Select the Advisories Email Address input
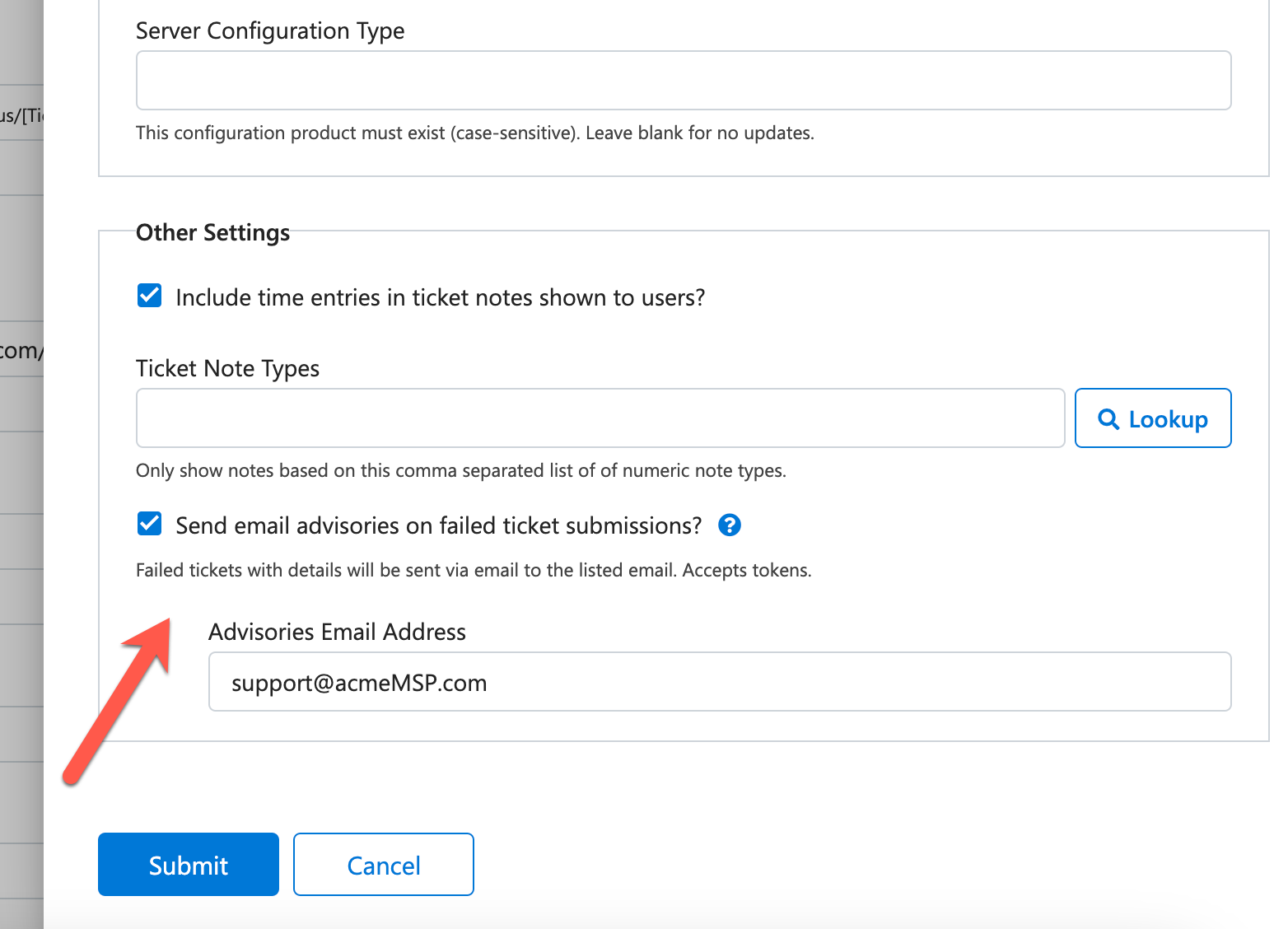The image size is (1288, 929). point(719,682)
